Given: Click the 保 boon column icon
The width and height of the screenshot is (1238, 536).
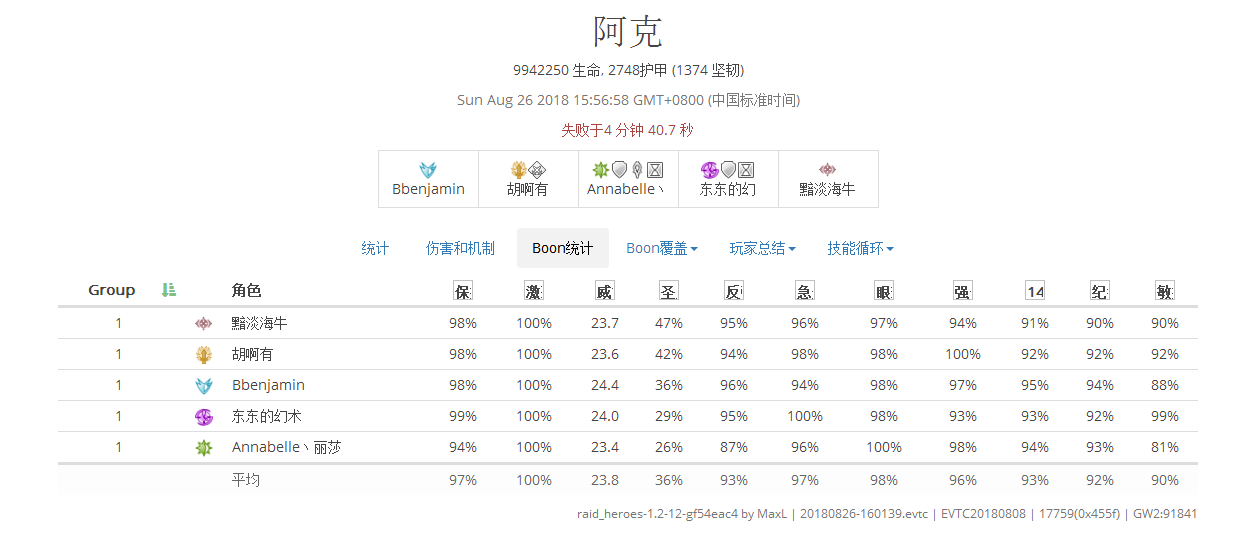Looking at the screenshot, I should (463, 291).
